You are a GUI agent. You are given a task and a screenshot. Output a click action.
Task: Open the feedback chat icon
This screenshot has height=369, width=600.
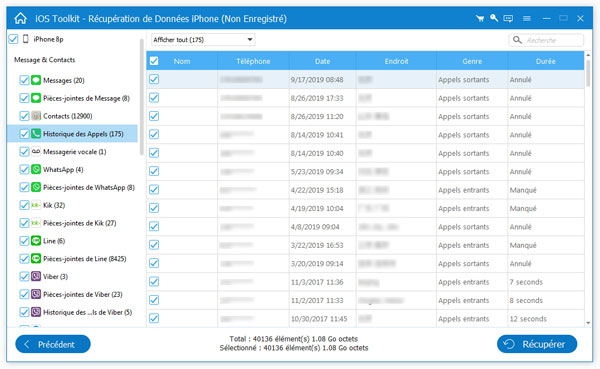coord(508,18)
